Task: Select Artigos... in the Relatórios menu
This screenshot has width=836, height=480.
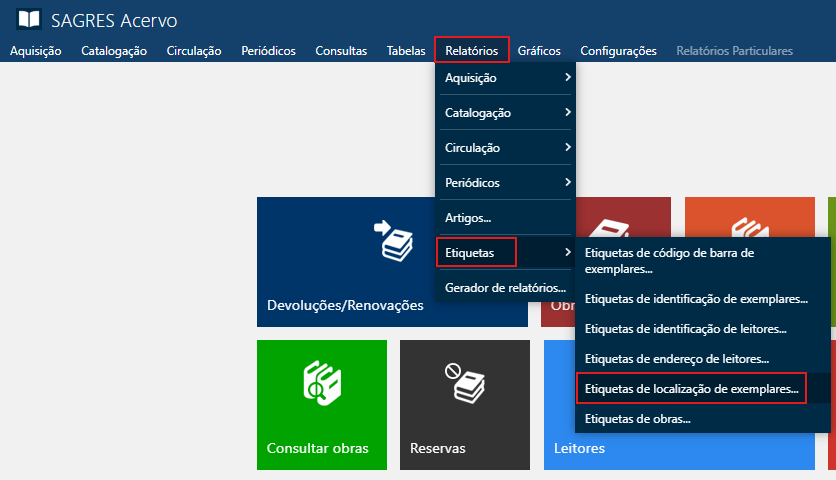Action: click(468, 218)
